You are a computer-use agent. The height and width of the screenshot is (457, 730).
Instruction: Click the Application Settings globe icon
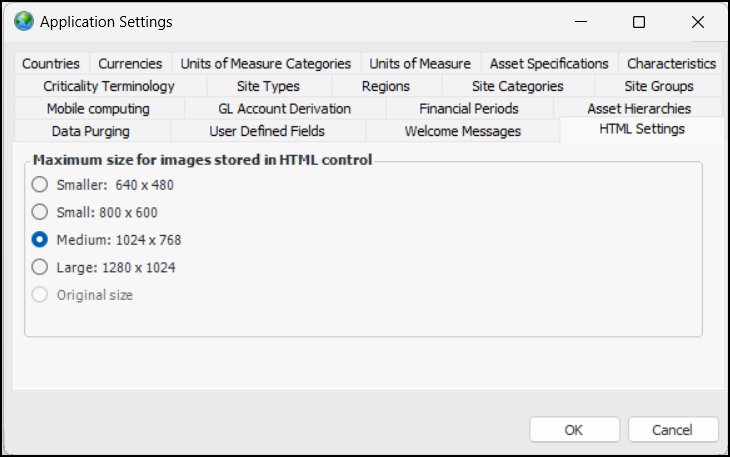23,21
